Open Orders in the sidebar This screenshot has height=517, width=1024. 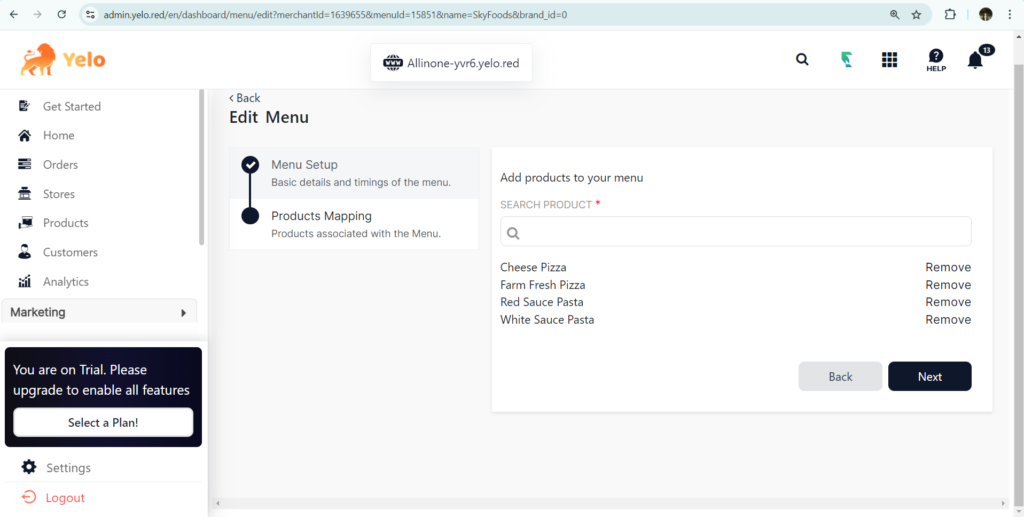click(x=61, y=164)
